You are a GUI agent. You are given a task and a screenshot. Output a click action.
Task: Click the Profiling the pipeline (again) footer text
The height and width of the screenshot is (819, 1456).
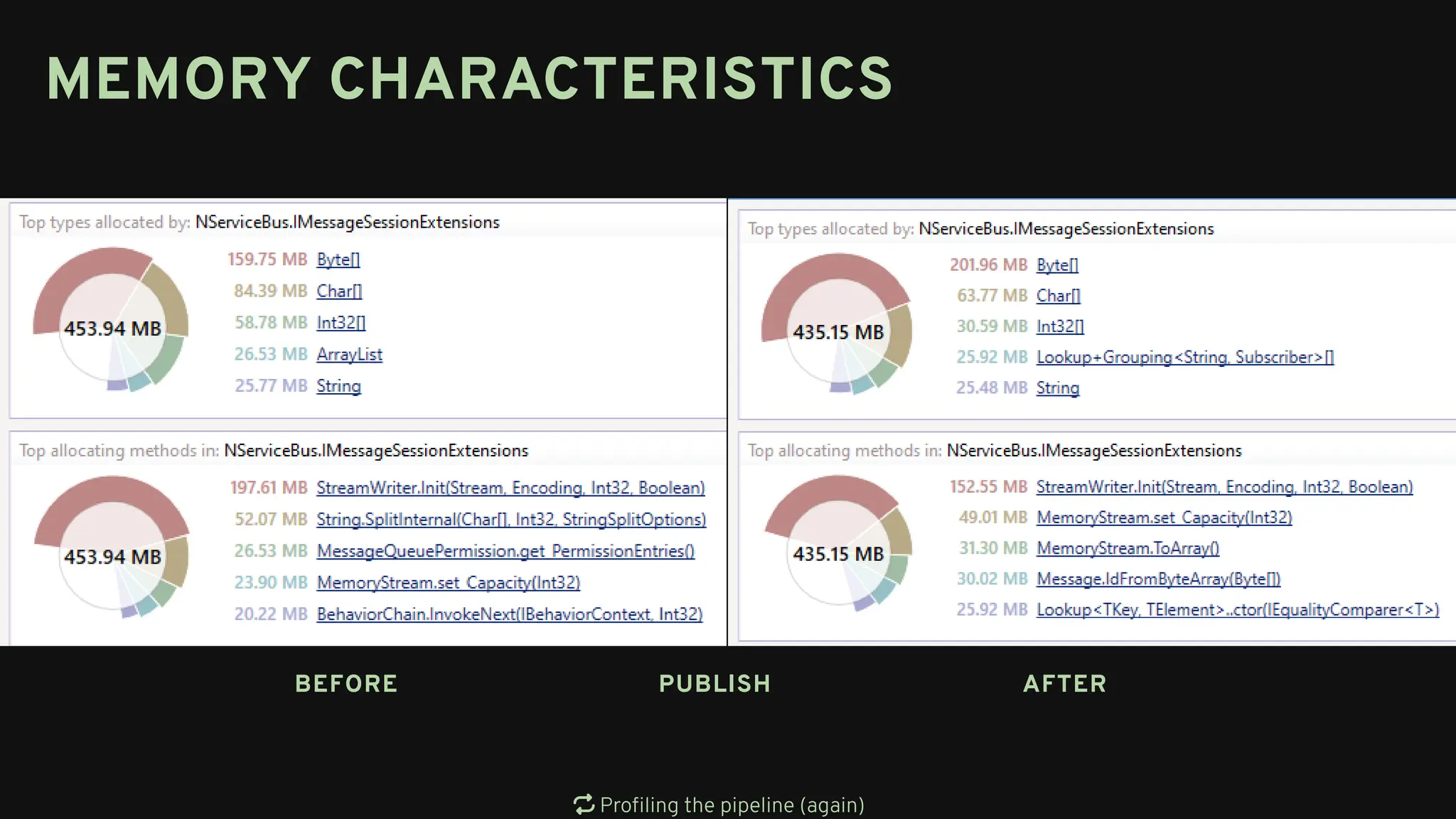pyautogui.click(x=732, y=805)
